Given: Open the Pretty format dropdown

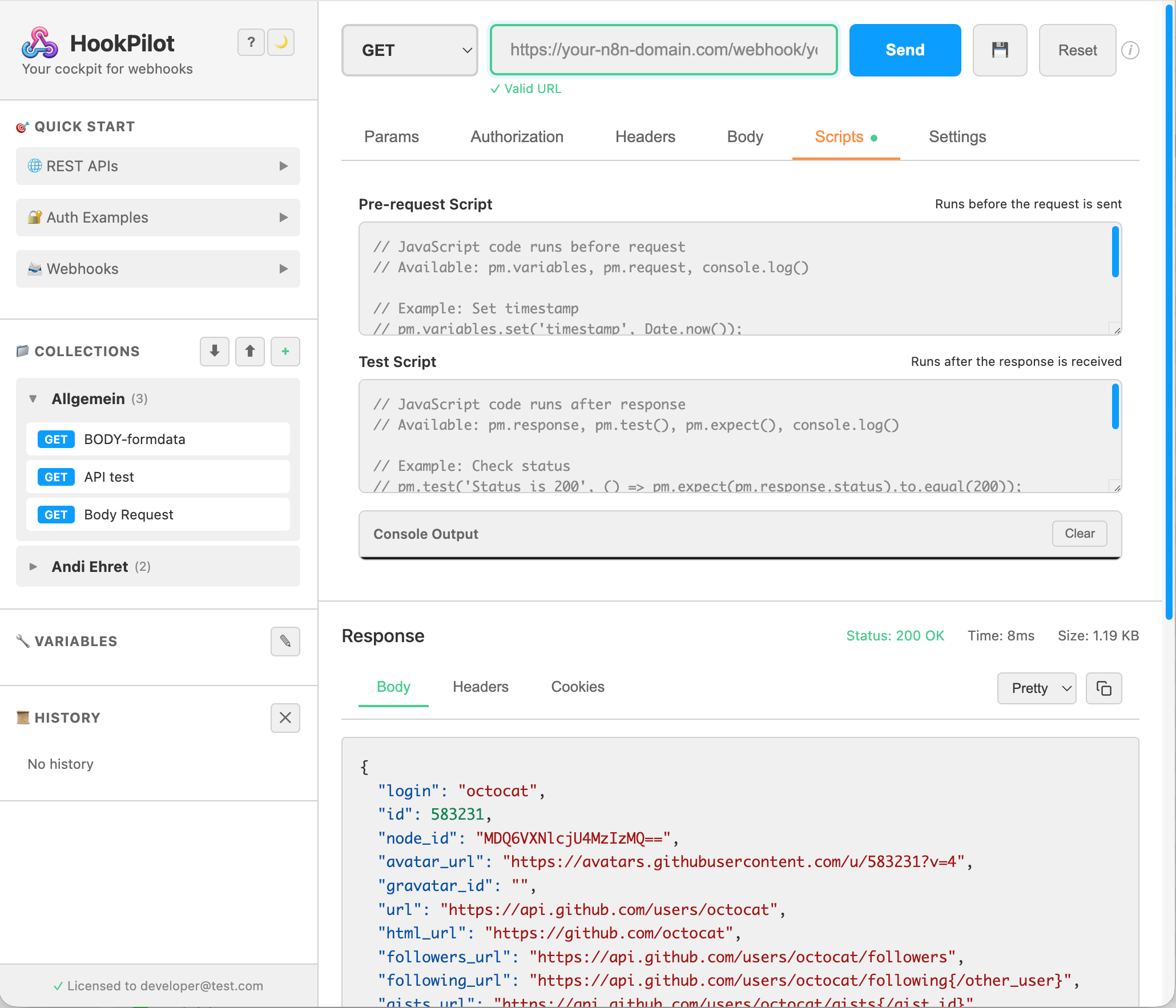Looking at the screenshot, I should [1037, 688].
